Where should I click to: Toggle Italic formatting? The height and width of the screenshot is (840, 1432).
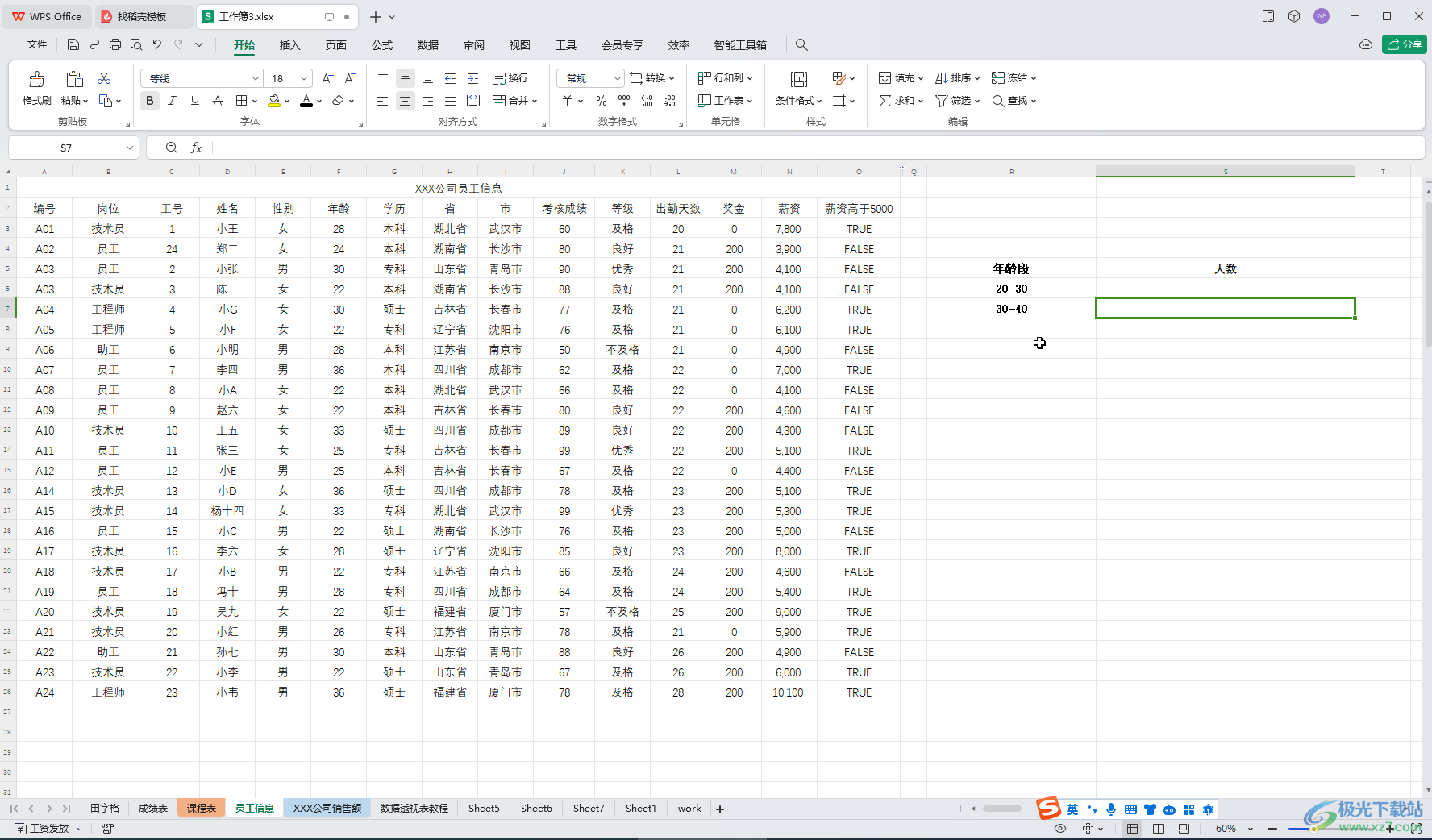coord(172,101)
